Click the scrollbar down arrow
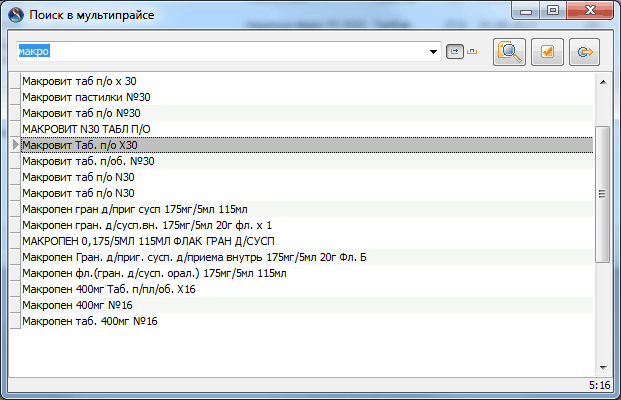The height and width of the screenshot is (400, 621). (x=603, y=368)
